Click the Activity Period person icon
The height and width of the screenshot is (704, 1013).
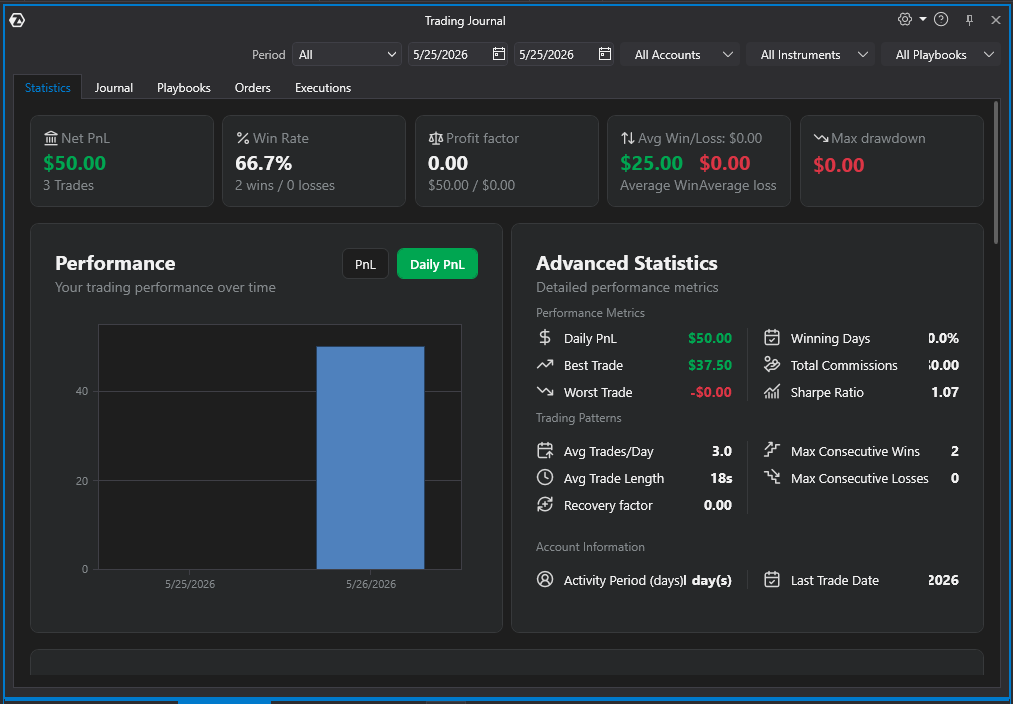point(545,579)
